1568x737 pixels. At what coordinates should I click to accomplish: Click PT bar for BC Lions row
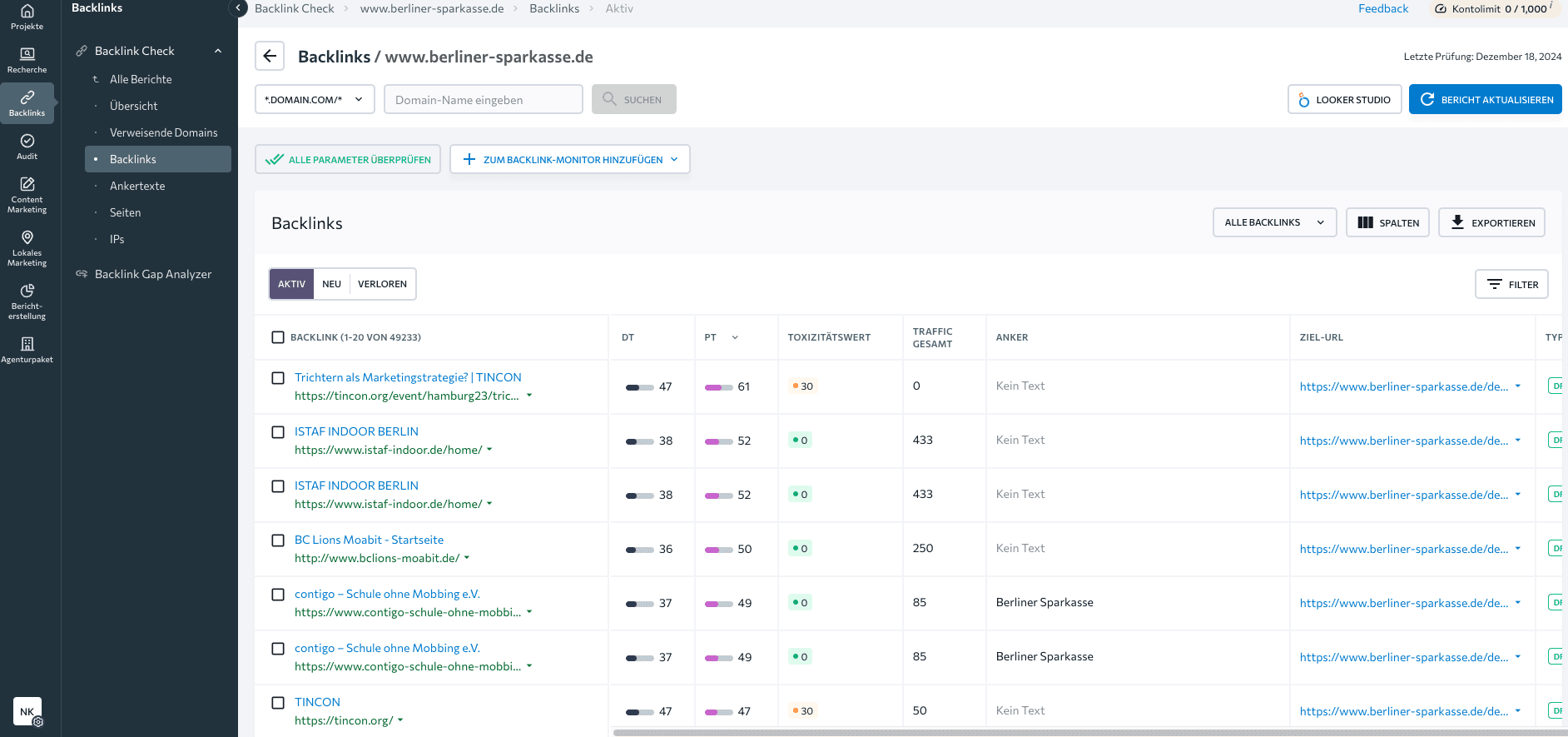(719, 550)
